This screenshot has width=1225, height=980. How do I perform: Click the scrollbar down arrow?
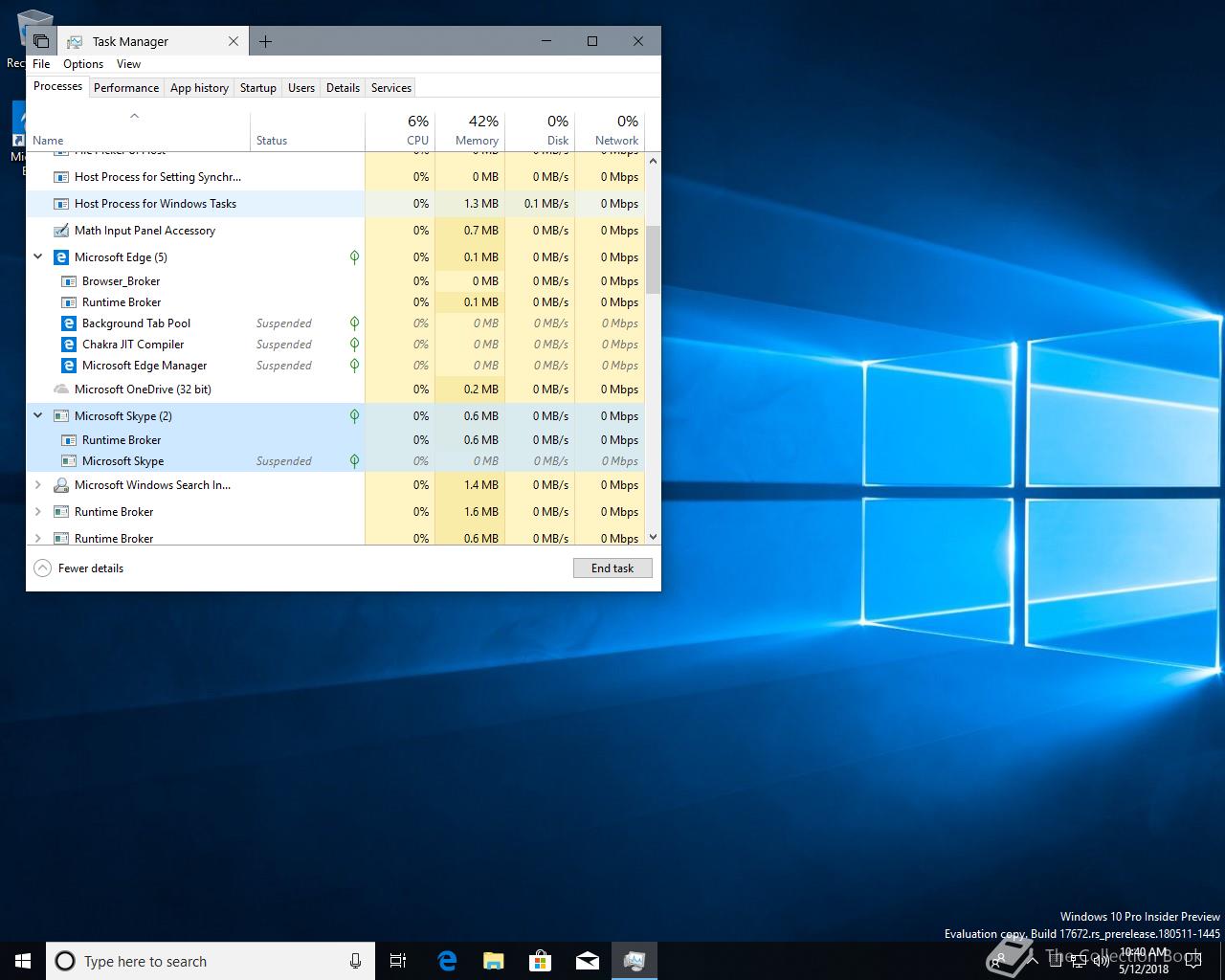point(653,537)
